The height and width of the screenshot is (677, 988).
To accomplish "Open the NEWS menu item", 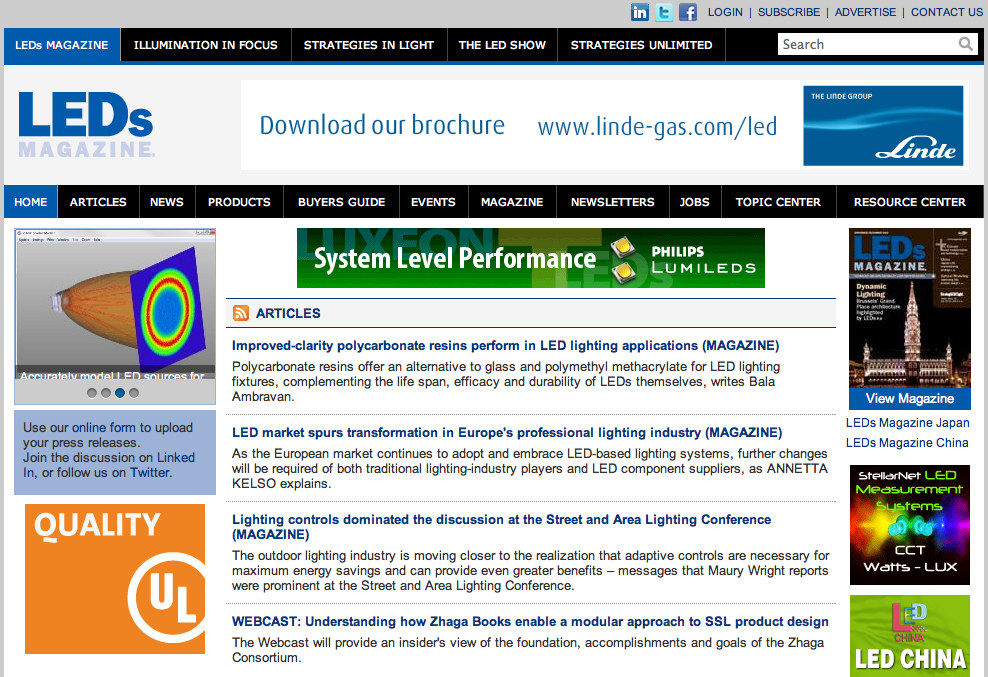I will pos(167,202).
